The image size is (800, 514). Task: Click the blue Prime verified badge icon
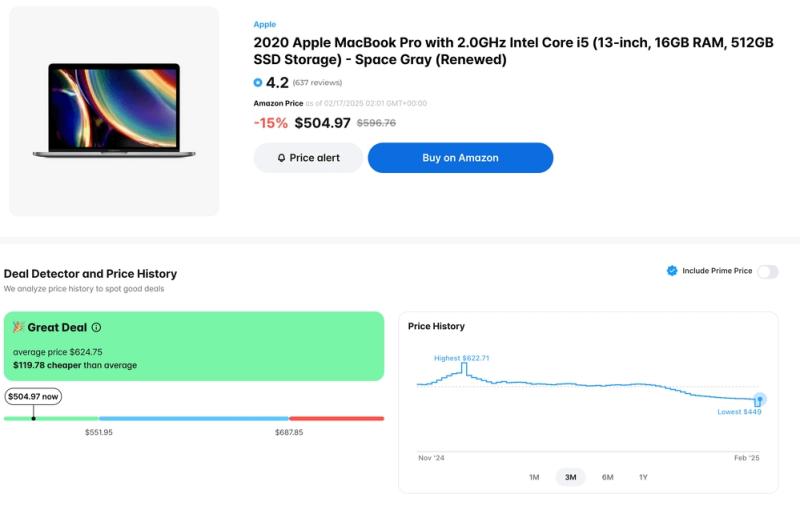pos(672,271)
